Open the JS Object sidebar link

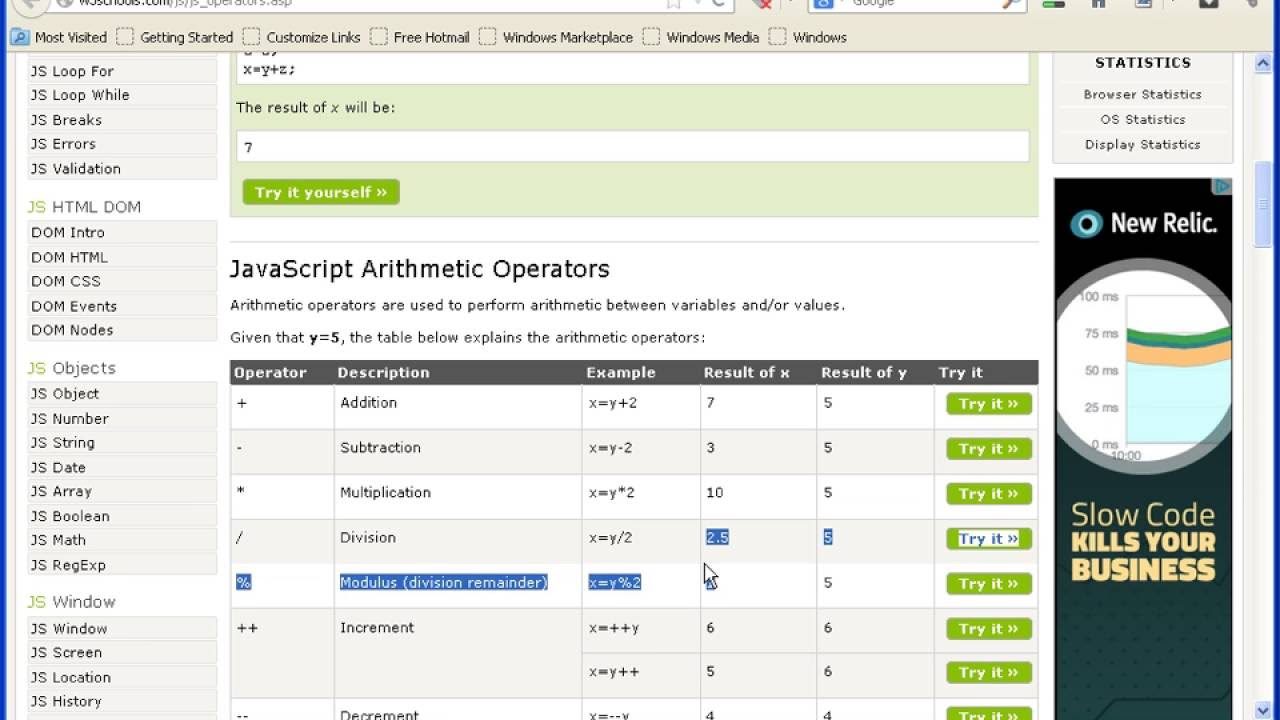[122, 394]
